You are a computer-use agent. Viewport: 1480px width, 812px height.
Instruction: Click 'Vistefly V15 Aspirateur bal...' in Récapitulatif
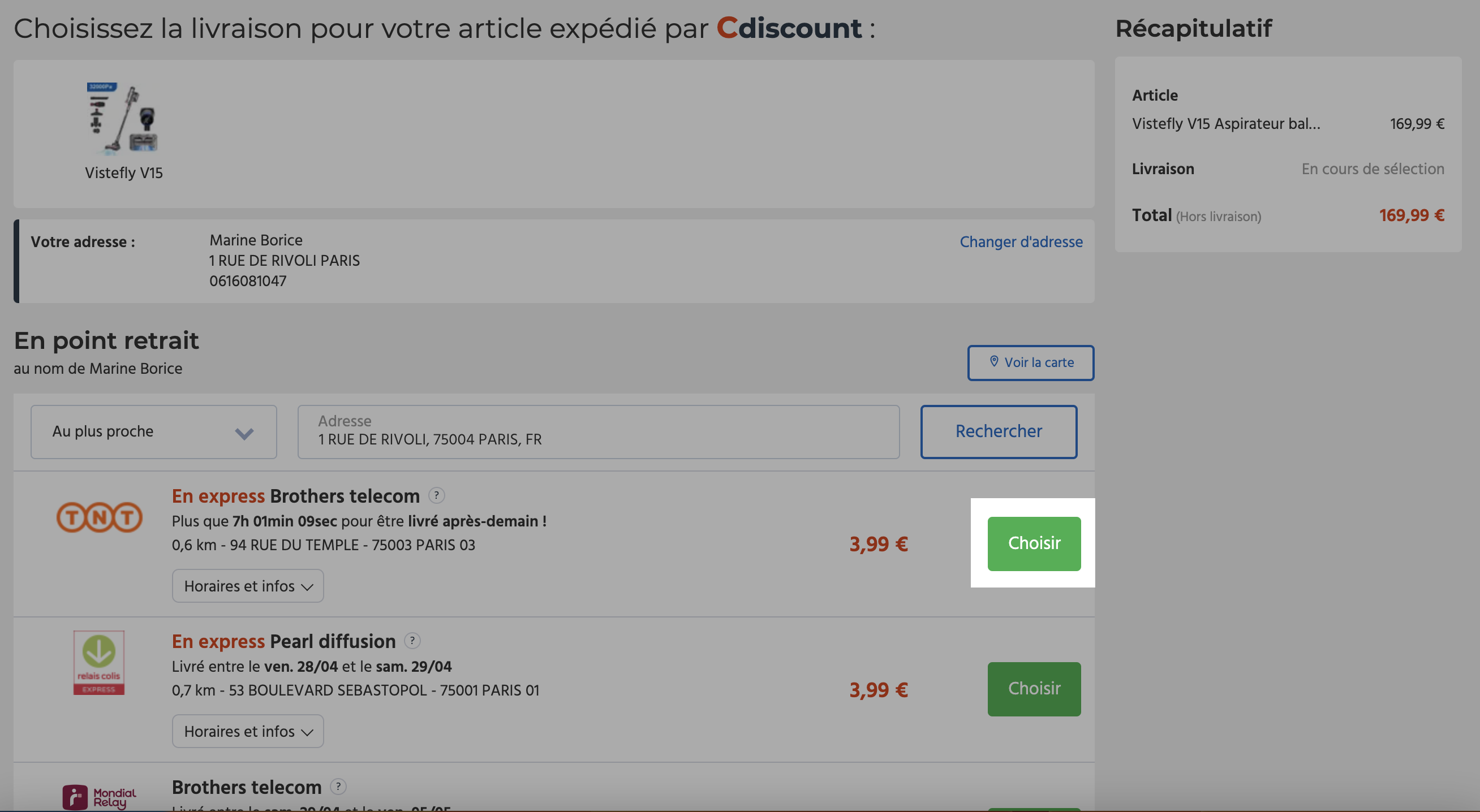pos(1225,123)
